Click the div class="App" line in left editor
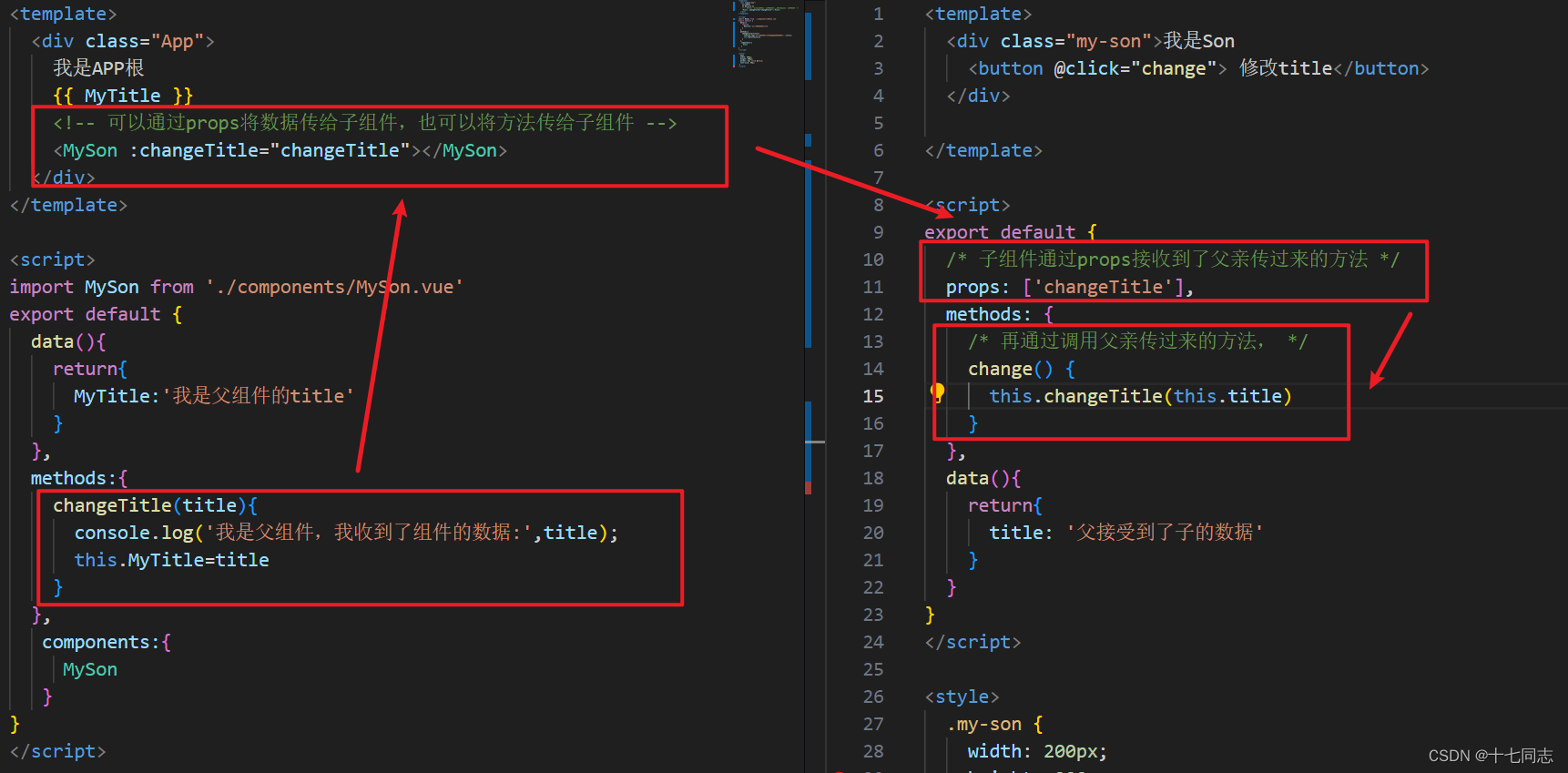The height and width of the screenshot is (773, 1568). pos(123,41)
